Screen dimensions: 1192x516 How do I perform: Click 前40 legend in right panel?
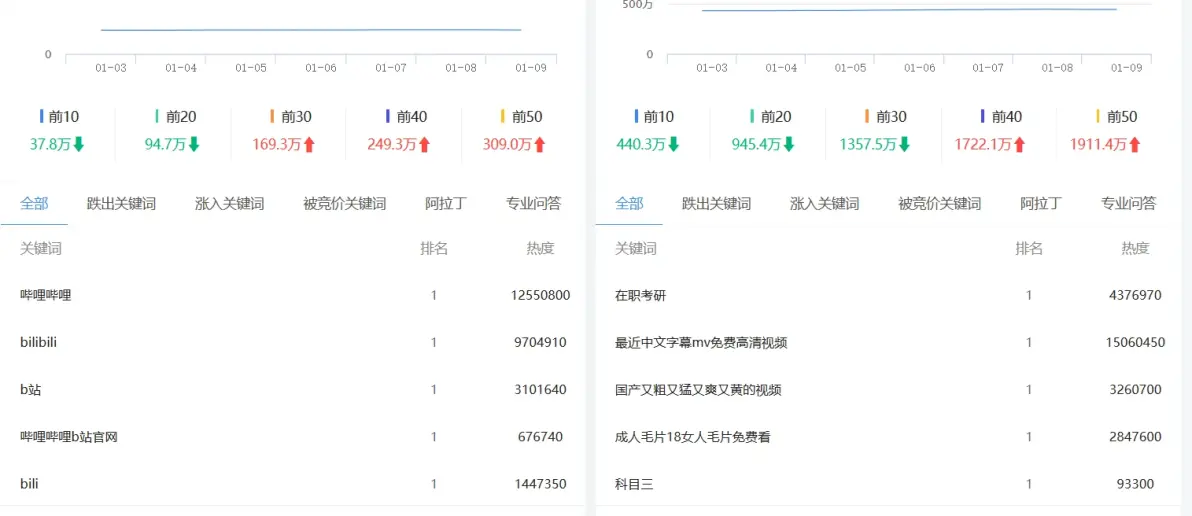pos(1001,117)
